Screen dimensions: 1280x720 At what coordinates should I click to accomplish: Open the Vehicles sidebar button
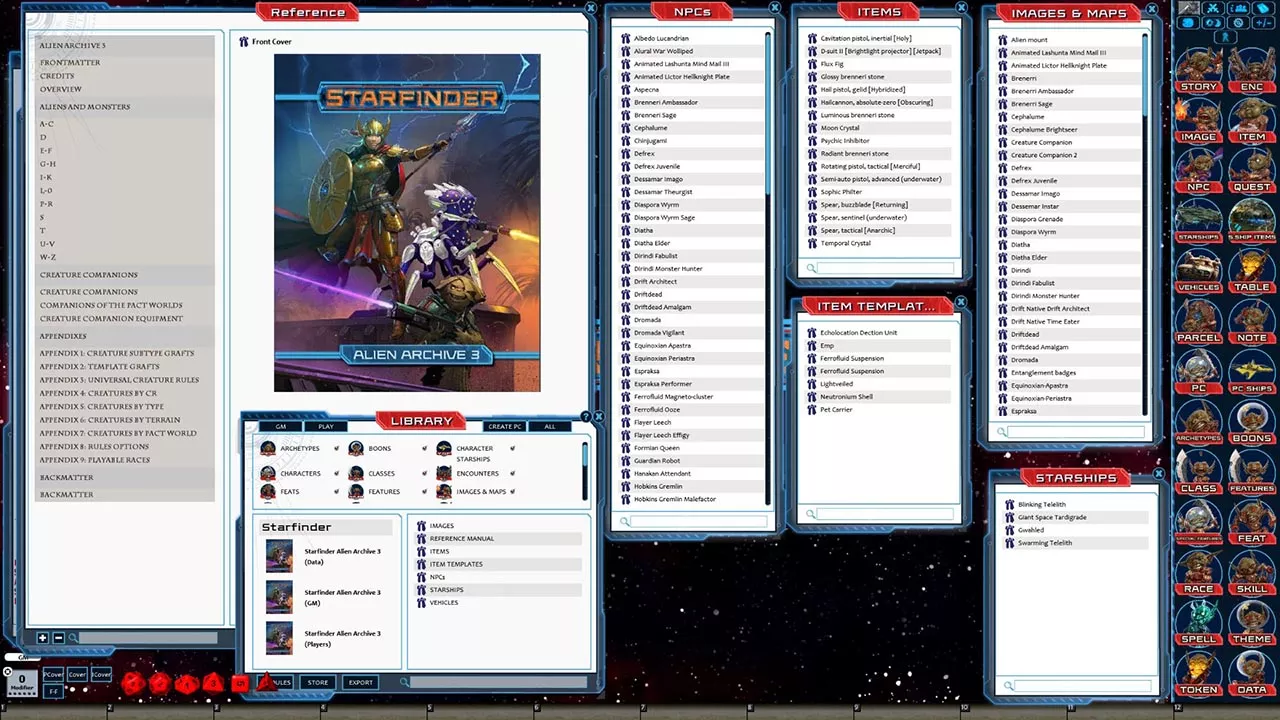pyautogui.click(x=1199, y=270)
